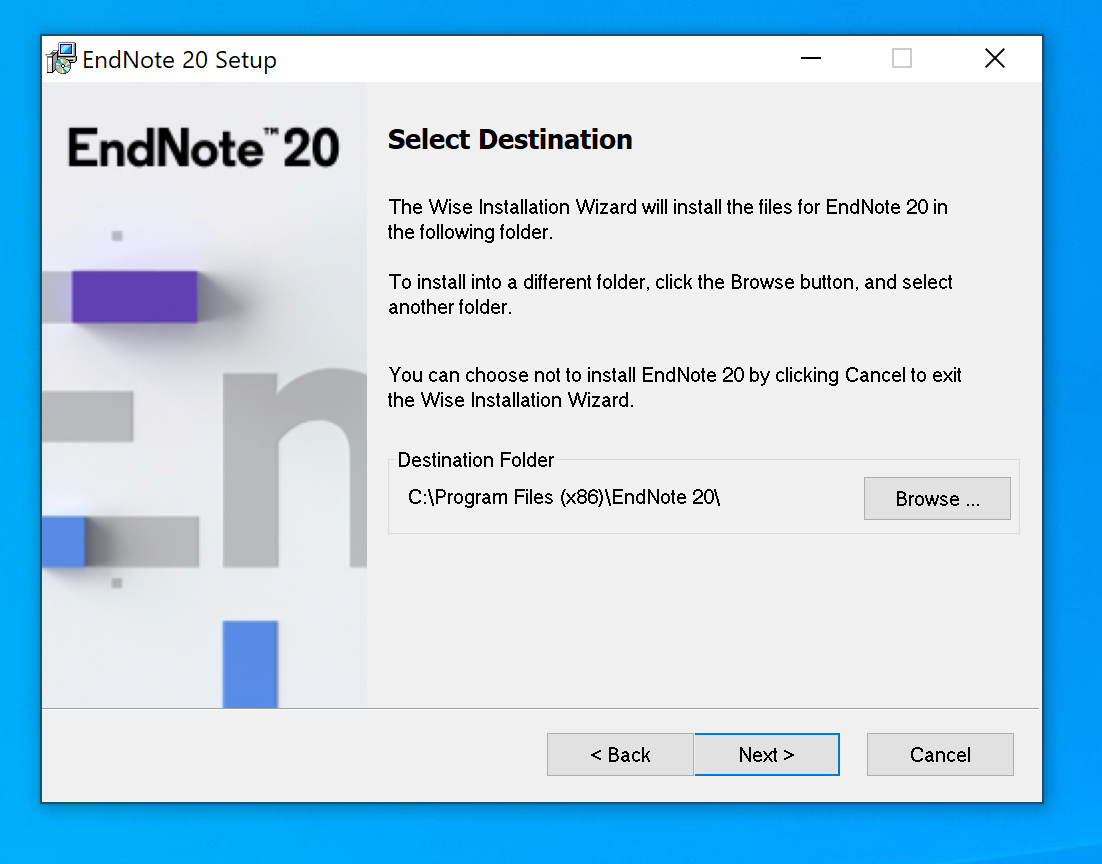Viewport: 1102px width, 864px height.
Task: Click the Destination Folder group label
Action: [x=476, y=460]
